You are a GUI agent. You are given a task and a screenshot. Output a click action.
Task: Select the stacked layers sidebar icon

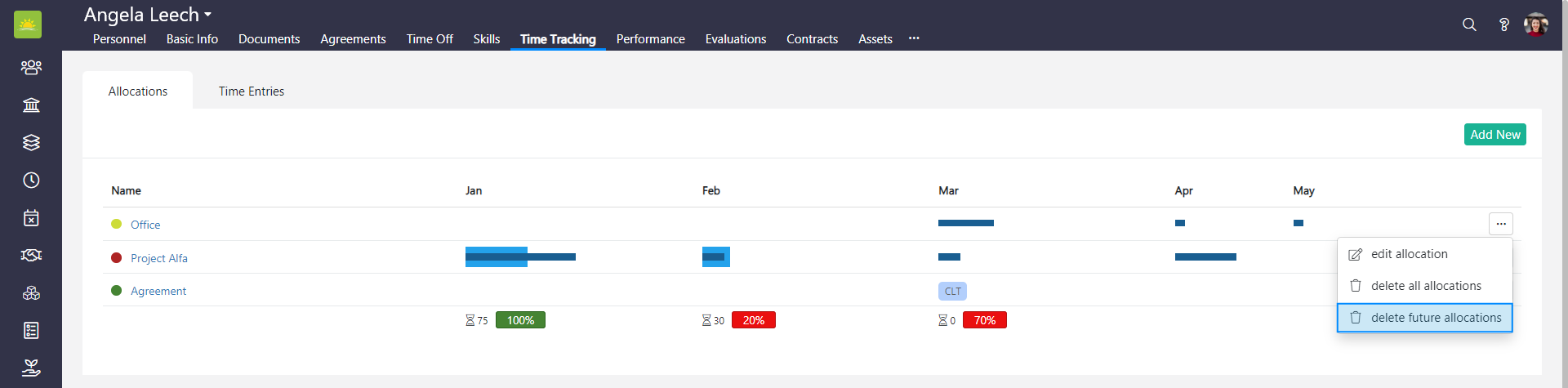(31, 142)
